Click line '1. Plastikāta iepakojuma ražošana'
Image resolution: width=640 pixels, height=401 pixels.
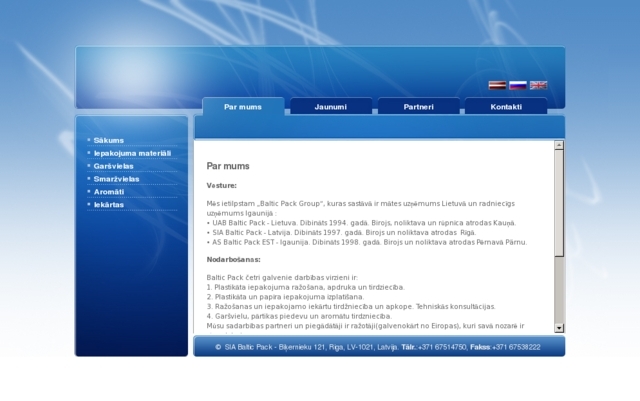coord(306,287)
